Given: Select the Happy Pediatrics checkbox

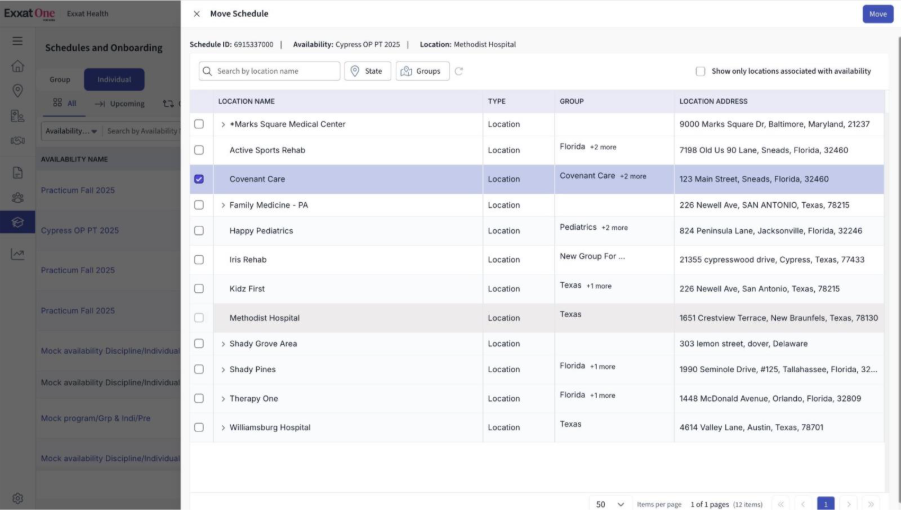Looking at the screenshot, I should (x=199, y=230).
